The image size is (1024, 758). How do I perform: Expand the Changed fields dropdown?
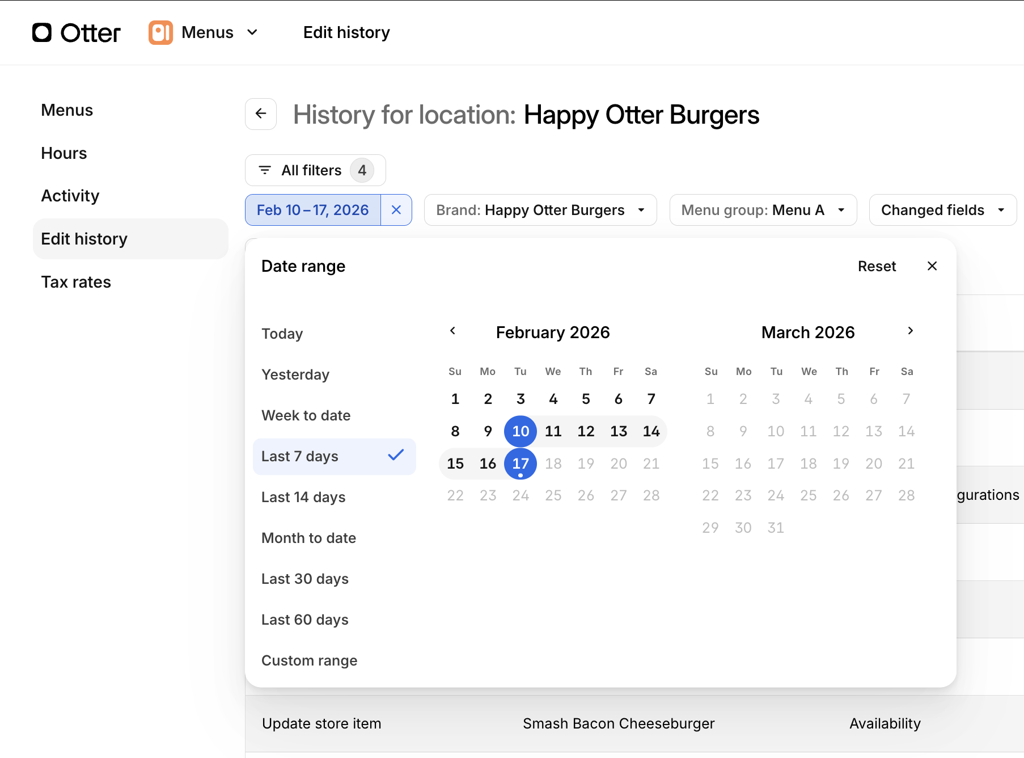pyautogui.click(x=942, y=210)
